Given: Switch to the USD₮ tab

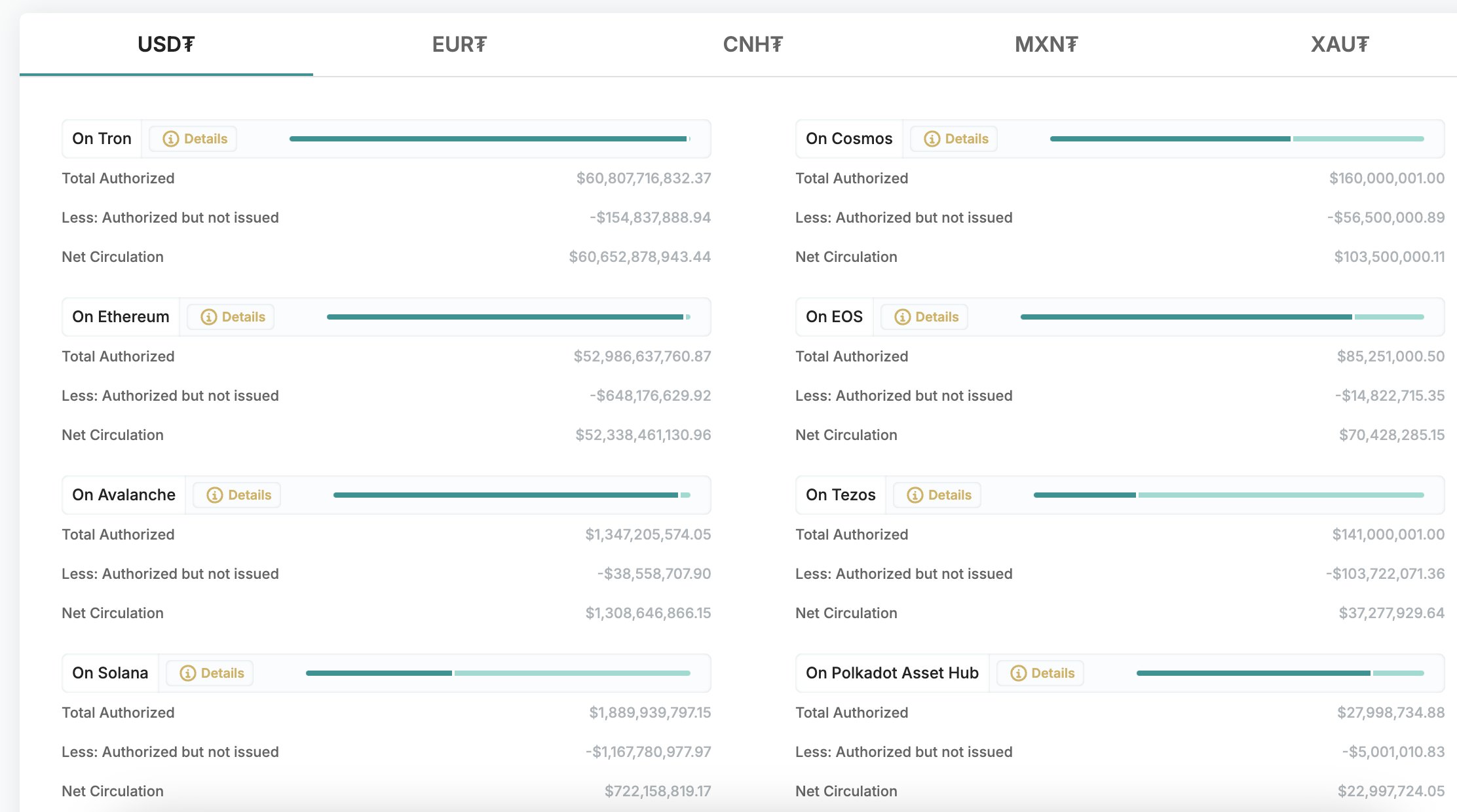Looking at the screenshot, I should [166, 44].
